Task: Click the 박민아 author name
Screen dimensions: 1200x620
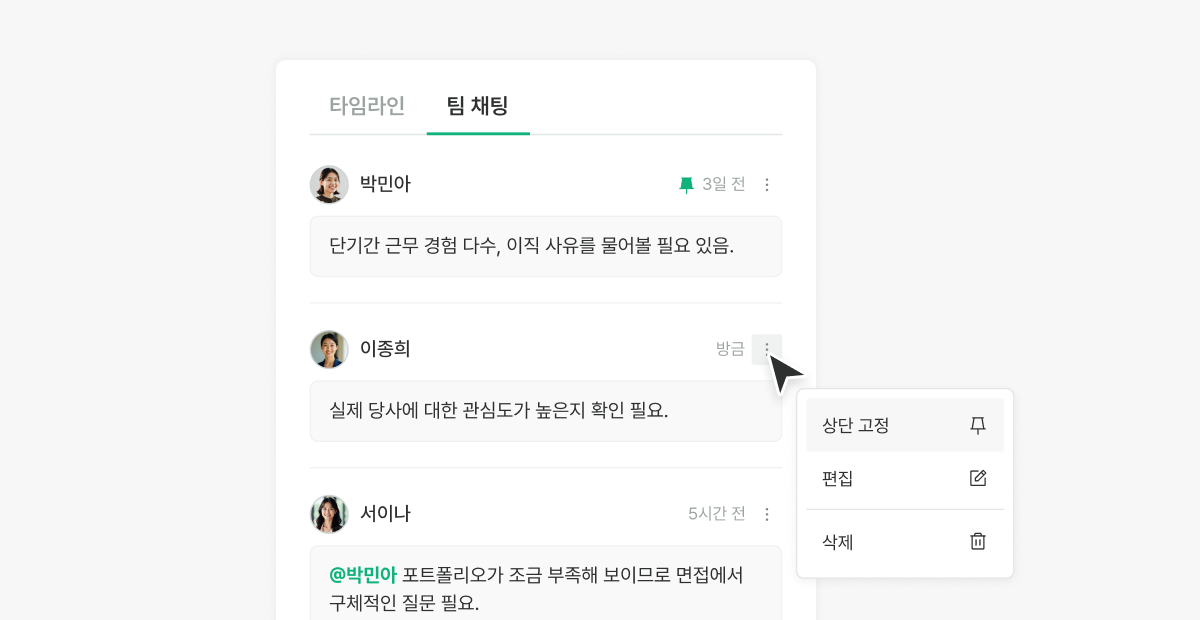Action: (386, 185)
